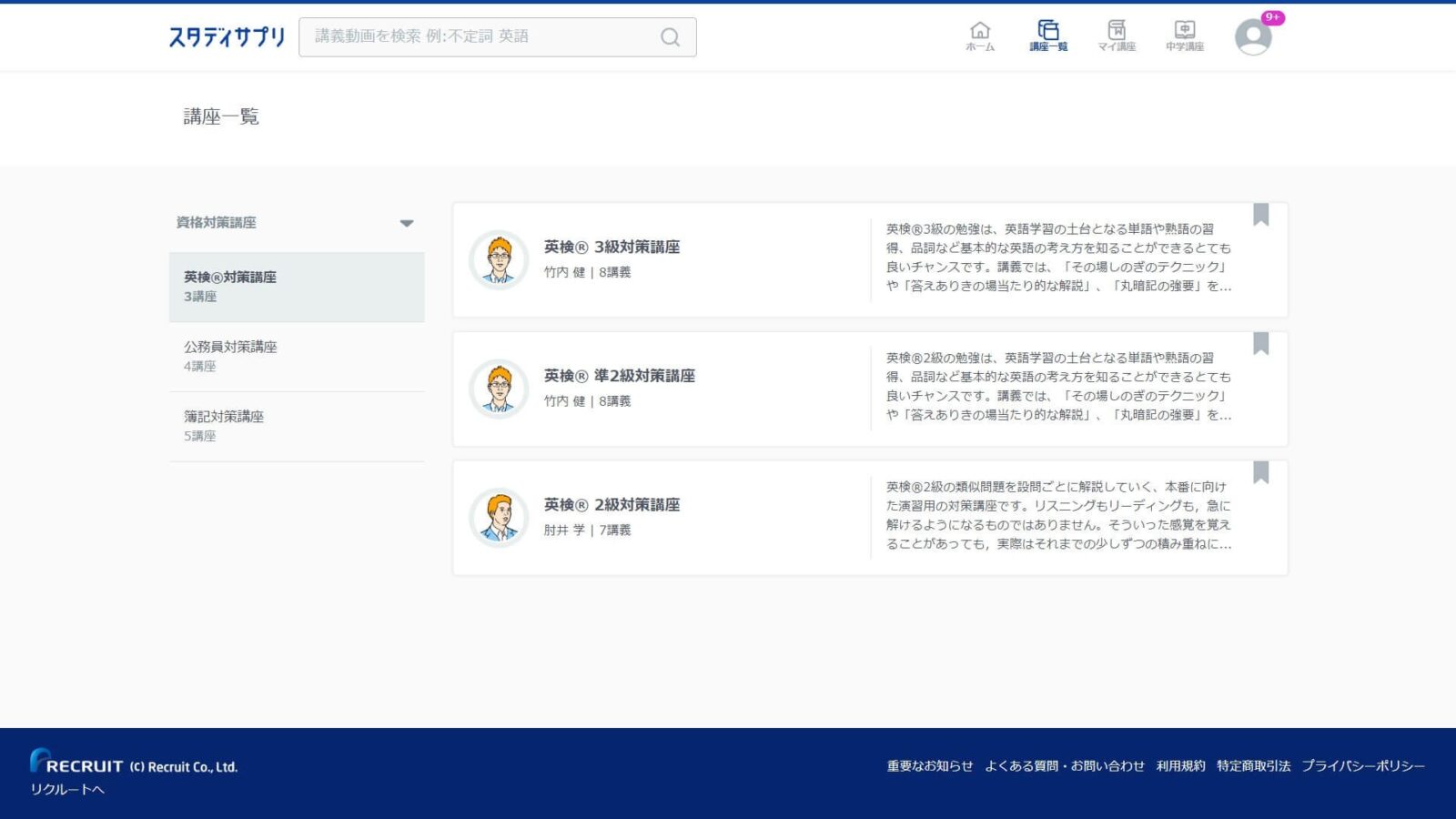Select 英検®対策講座 in the sidebar
The width and height of the screenshot is (1456, 819).
click(x=297, y=287)
